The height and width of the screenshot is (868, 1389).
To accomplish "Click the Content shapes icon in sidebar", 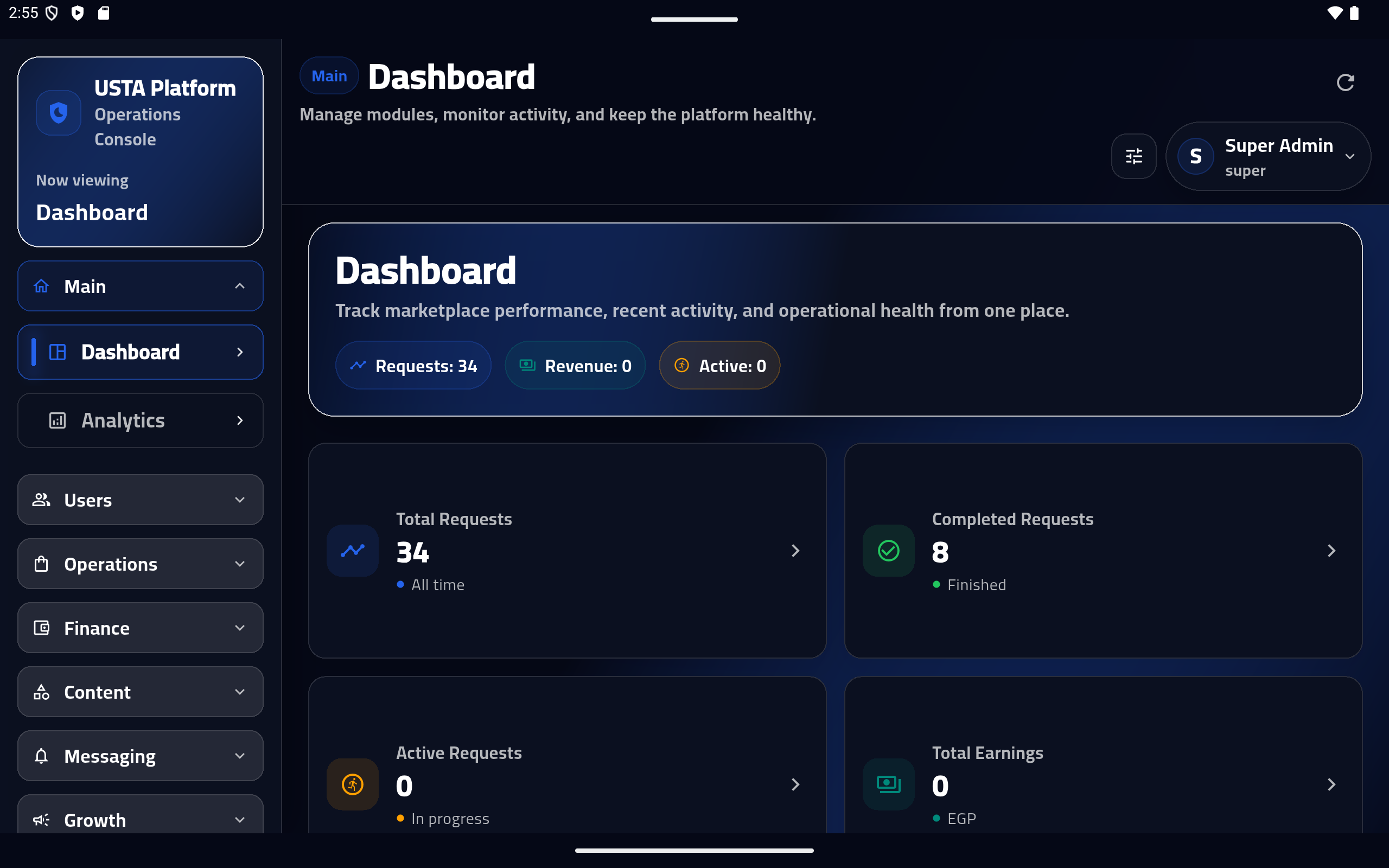I will (41, 692).
